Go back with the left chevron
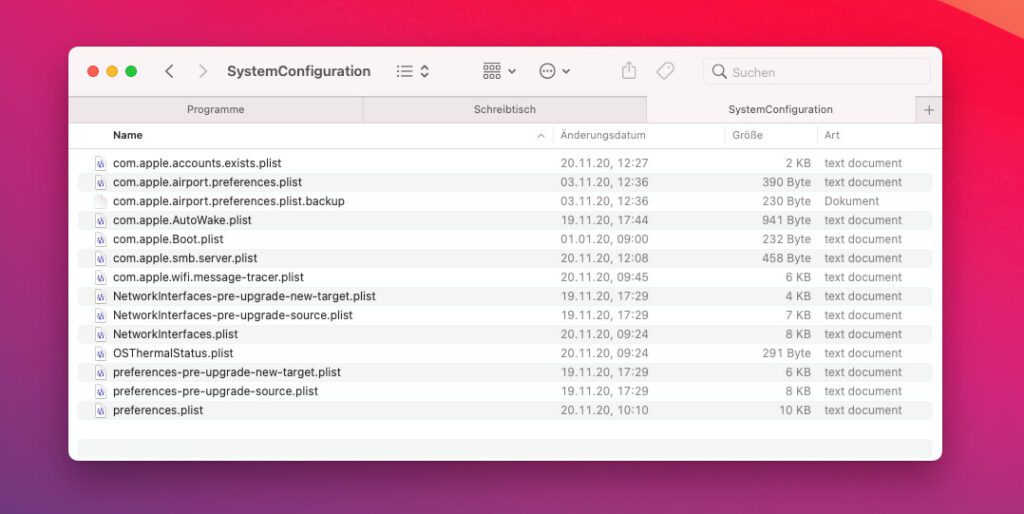Viewport: 1024px width, 514px height. tap(169, 71)
